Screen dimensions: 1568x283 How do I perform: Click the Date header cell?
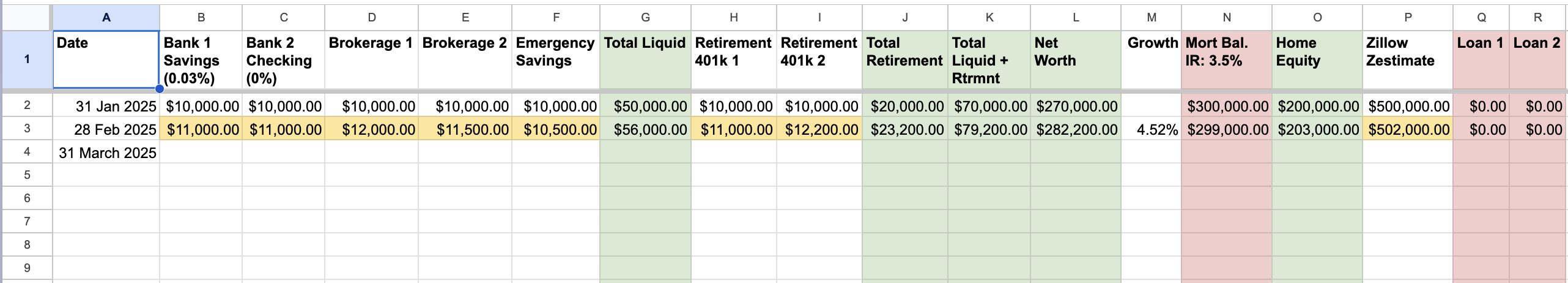(106, 59)
